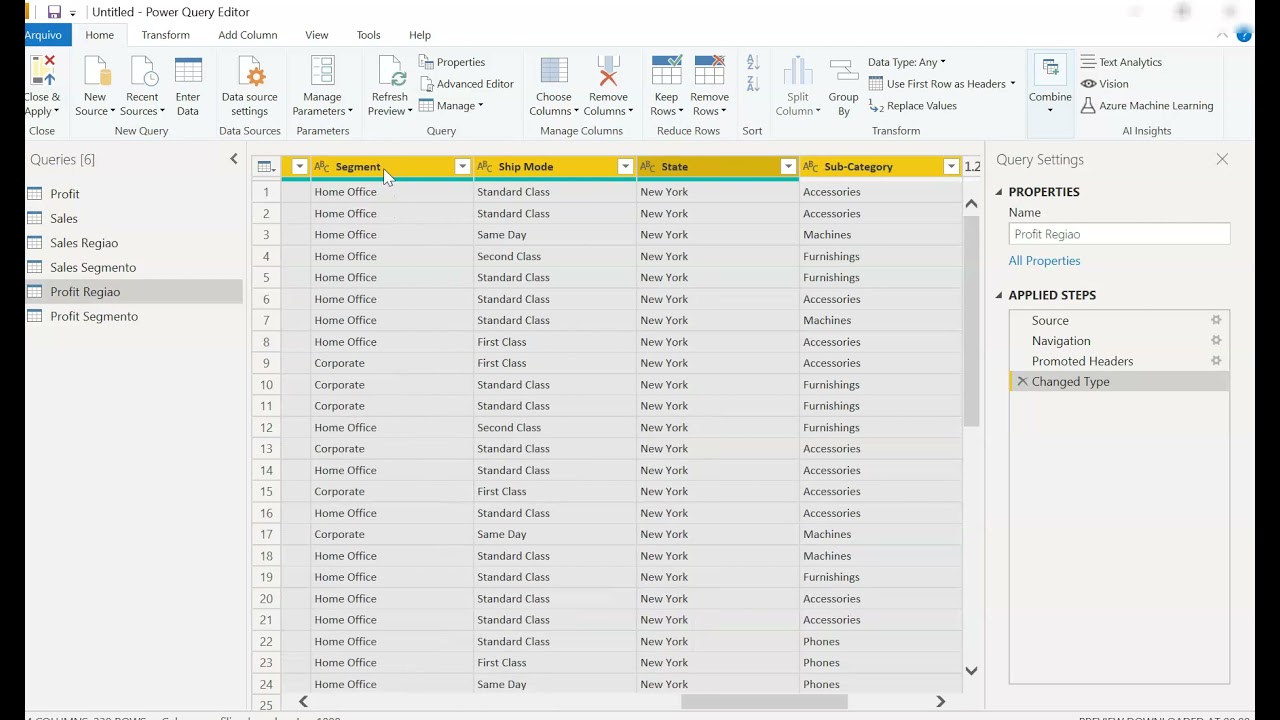Open the Sub-Category column filter dropdown

951,167
